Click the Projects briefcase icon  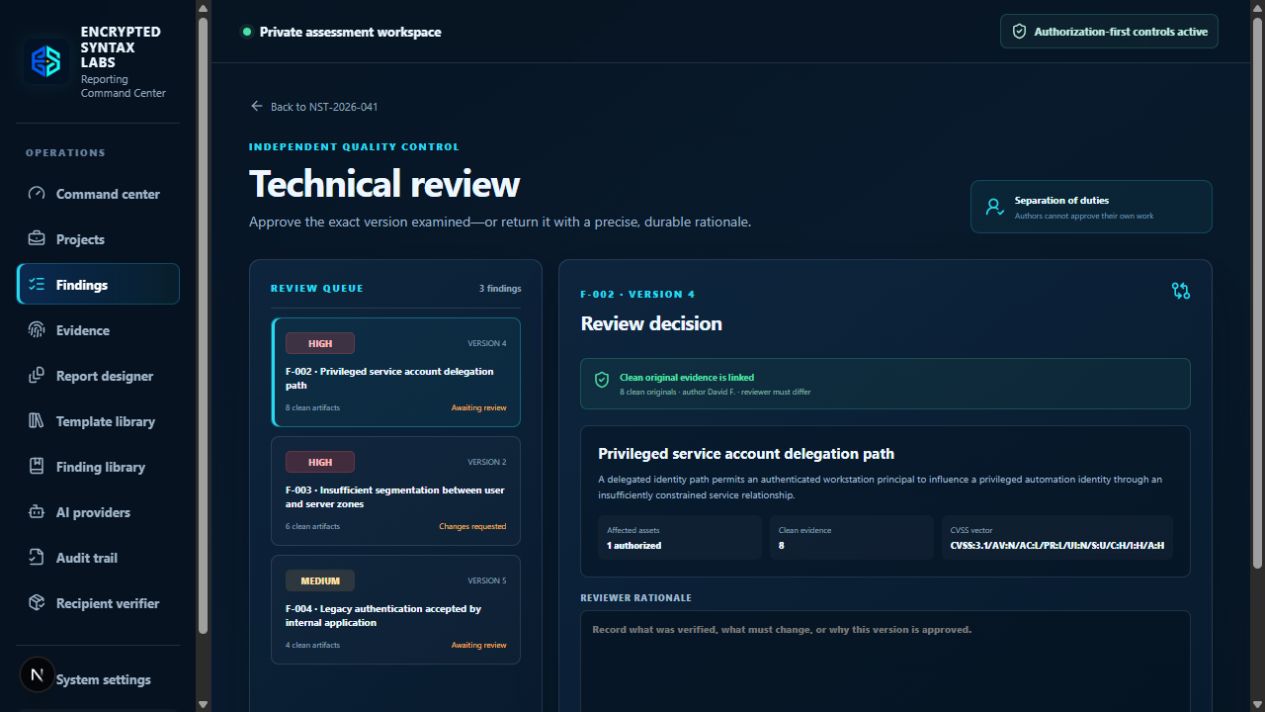37,239
